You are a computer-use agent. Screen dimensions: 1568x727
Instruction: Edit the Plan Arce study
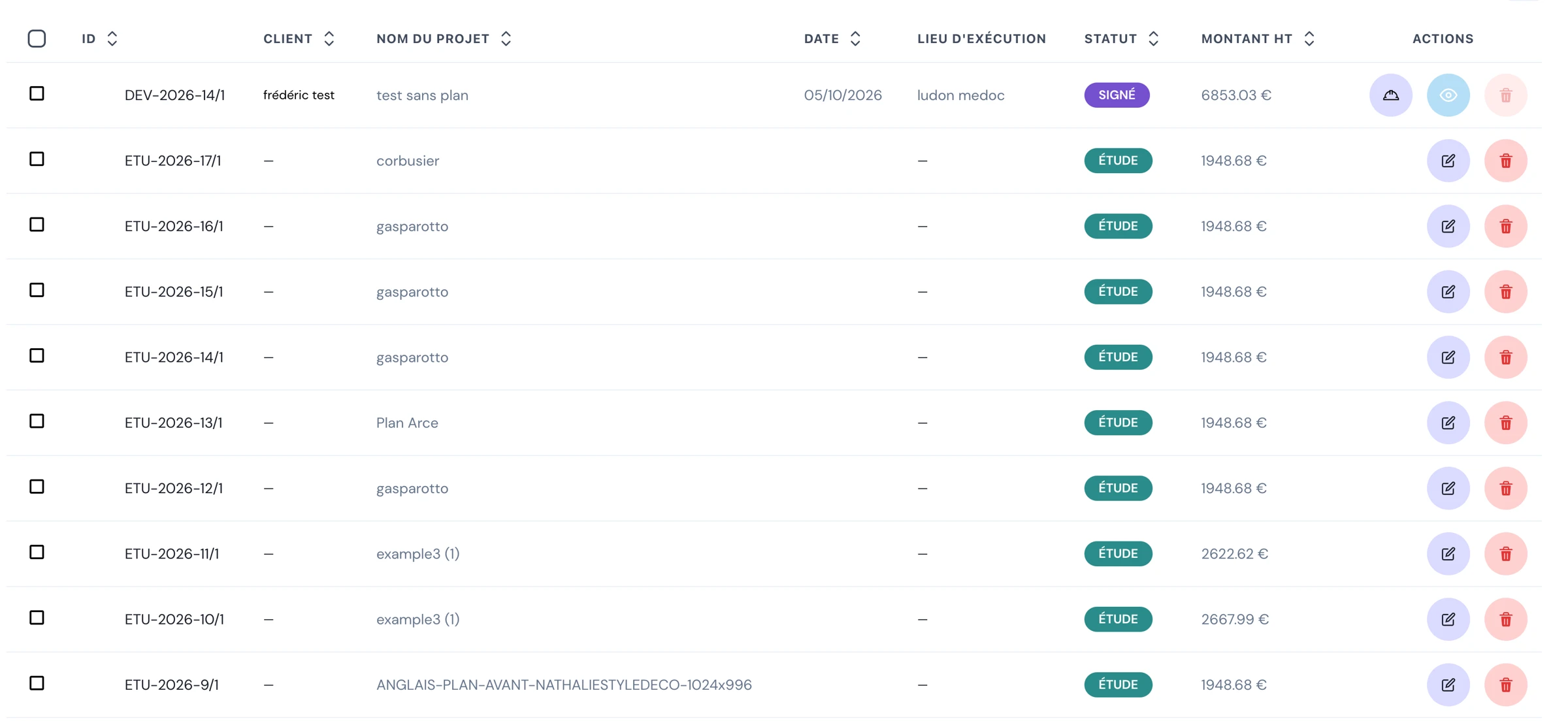[1448, 423]
